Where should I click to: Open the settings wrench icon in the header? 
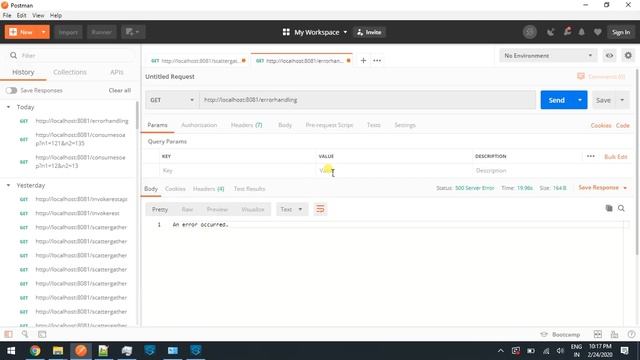click(567, 32)
